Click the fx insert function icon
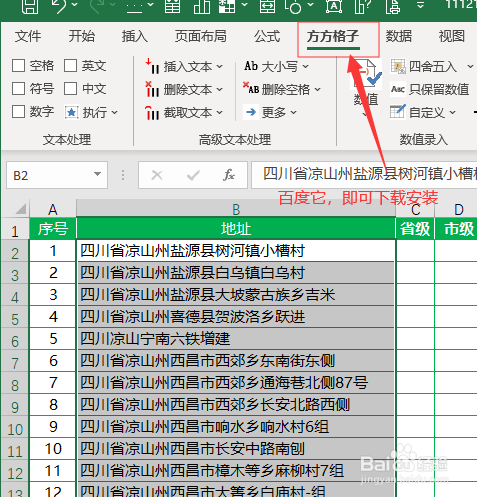 click(x=229, y=175)
